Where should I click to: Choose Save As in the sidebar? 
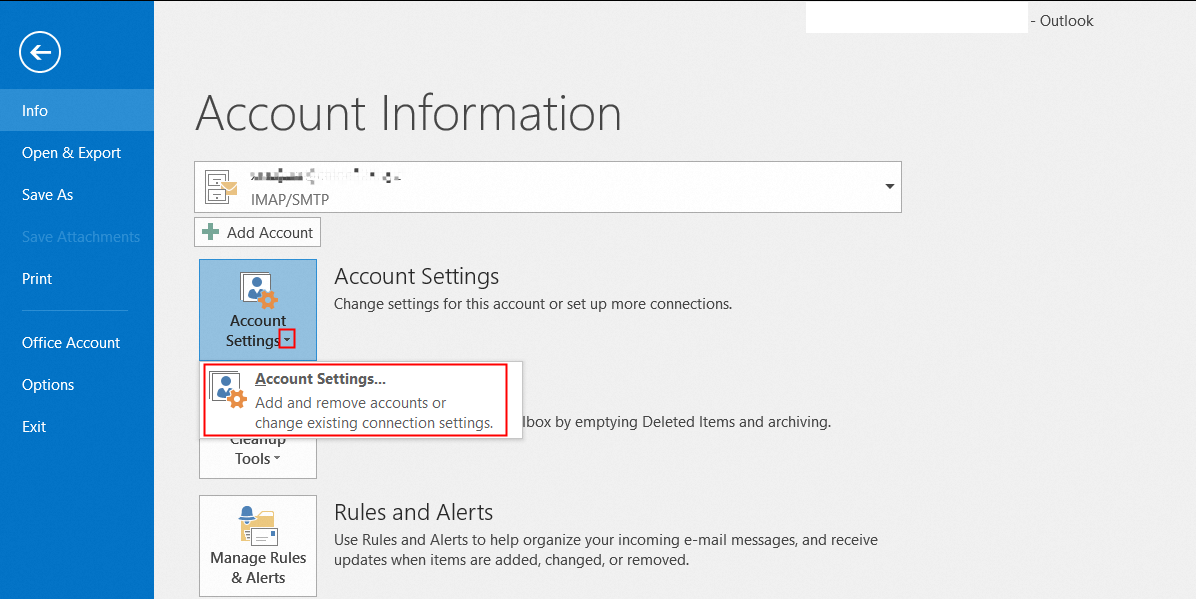pos(47,195)
